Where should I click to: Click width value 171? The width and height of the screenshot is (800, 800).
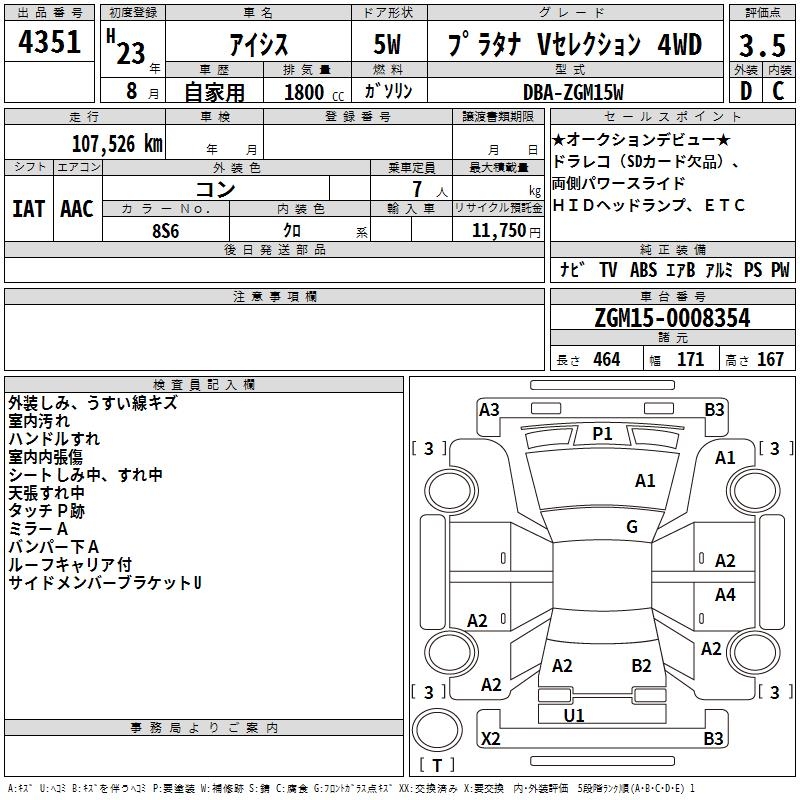click(690, 359)
